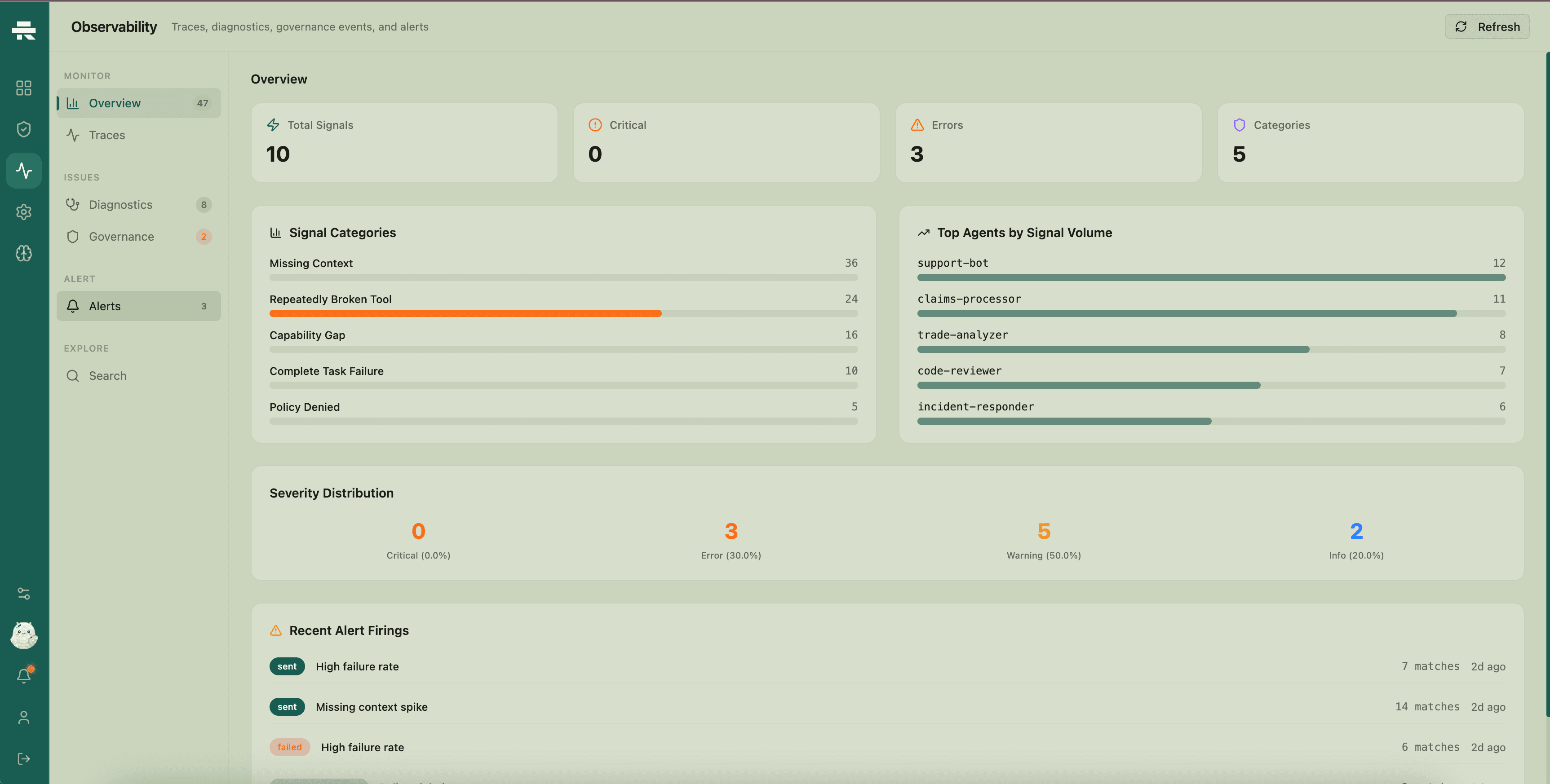Click the Critical (0.0%) severity count

pyautogui.click(x=418, y=532)
